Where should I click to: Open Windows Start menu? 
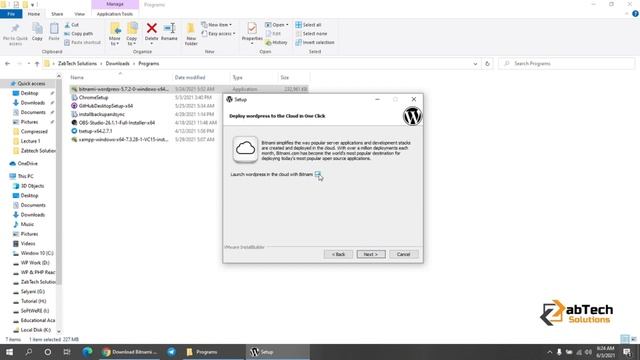click(x=9, y=352)
